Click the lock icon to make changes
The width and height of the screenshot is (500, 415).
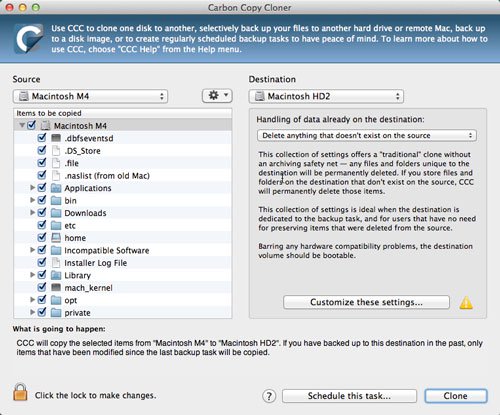[x=20, y=392]
